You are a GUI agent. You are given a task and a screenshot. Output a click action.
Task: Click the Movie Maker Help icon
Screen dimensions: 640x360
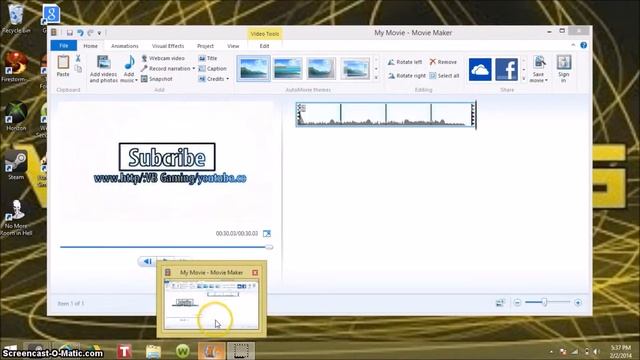click(x=584, y=45)
